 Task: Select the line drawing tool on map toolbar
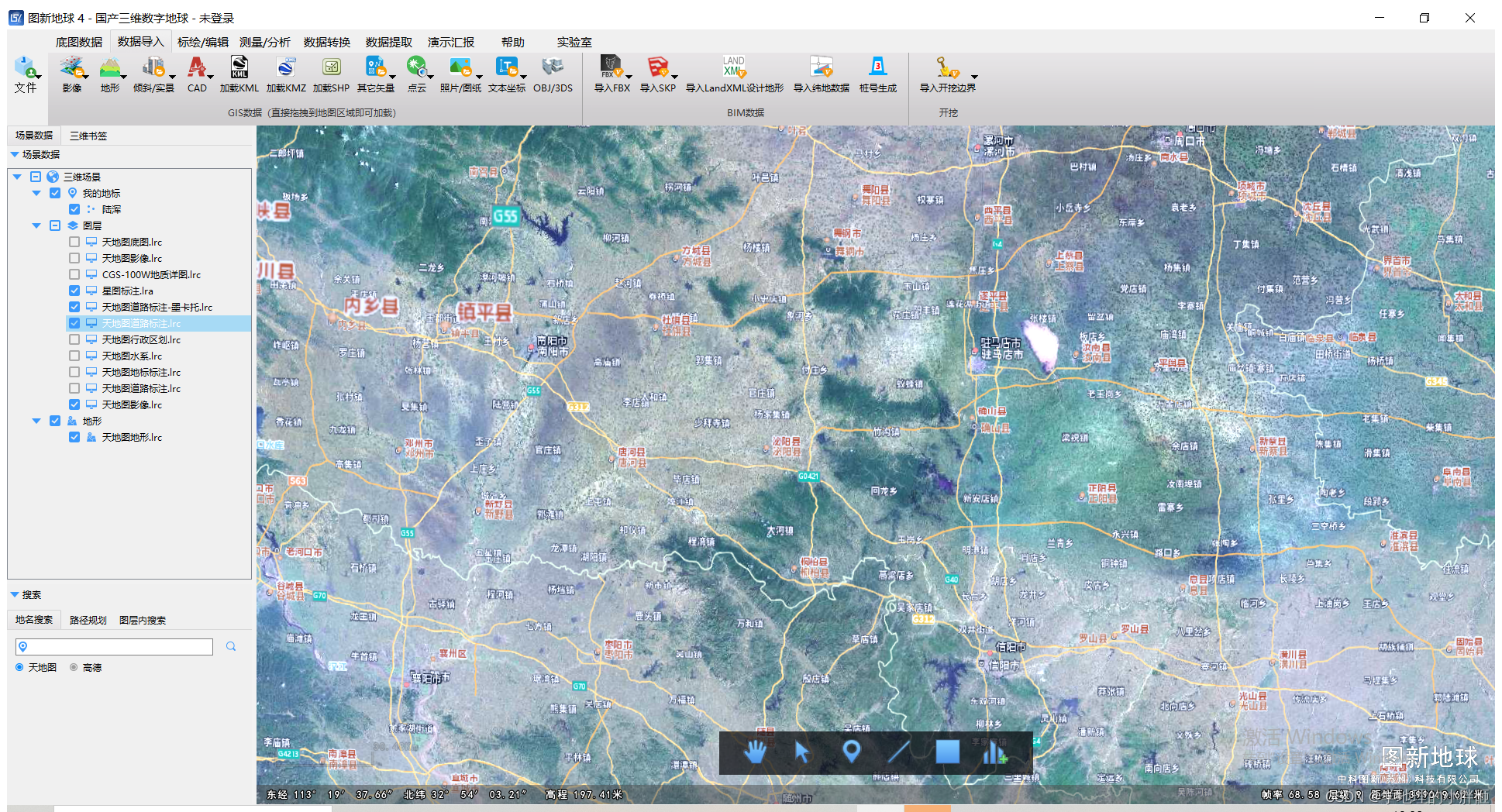[x=899, y=752]
